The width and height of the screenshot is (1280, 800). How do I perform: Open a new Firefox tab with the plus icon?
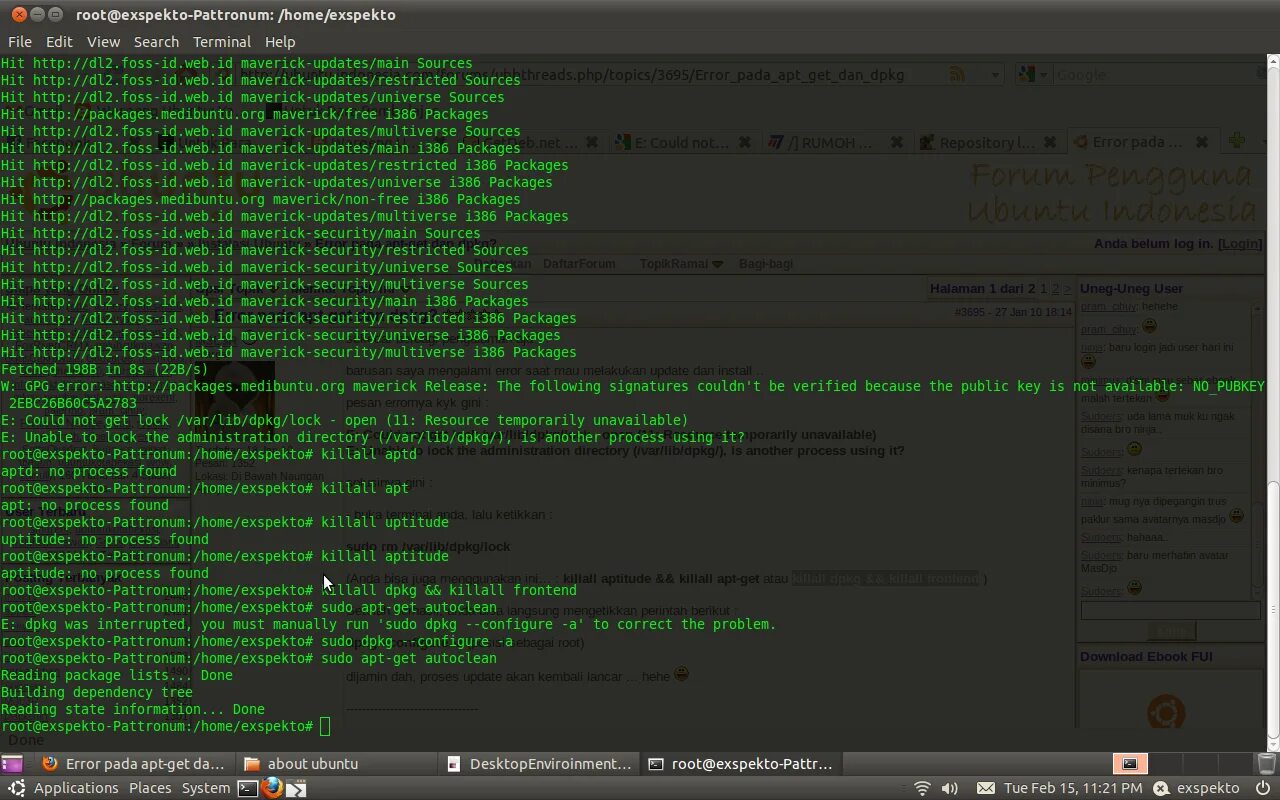click(x=1237, y=141)
